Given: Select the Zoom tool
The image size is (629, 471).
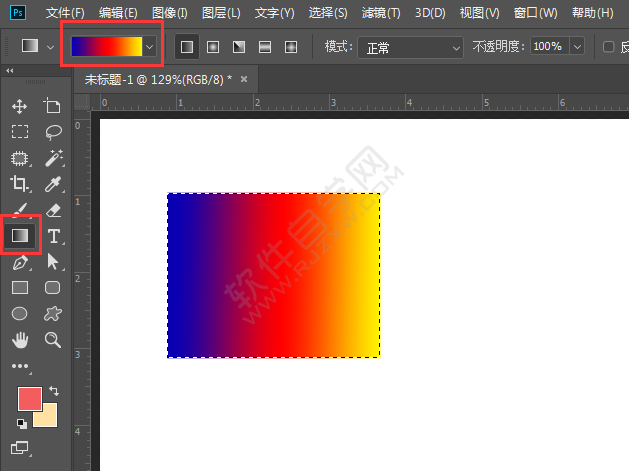Looking at the screenshot, I should point(53,340).
